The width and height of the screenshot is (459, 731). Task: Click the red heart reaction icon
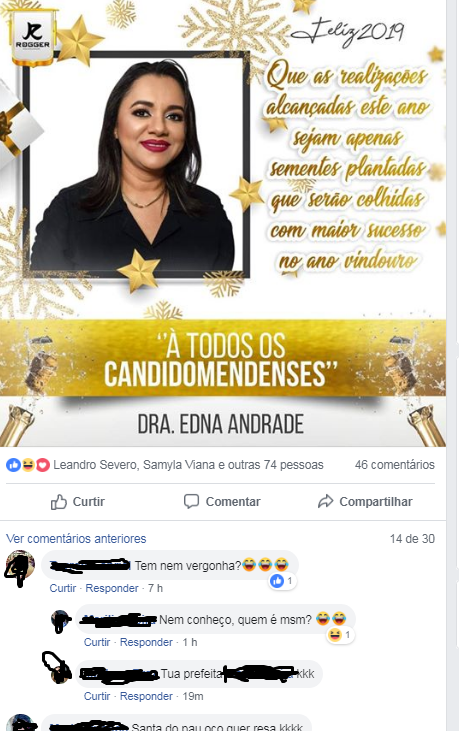42,465
